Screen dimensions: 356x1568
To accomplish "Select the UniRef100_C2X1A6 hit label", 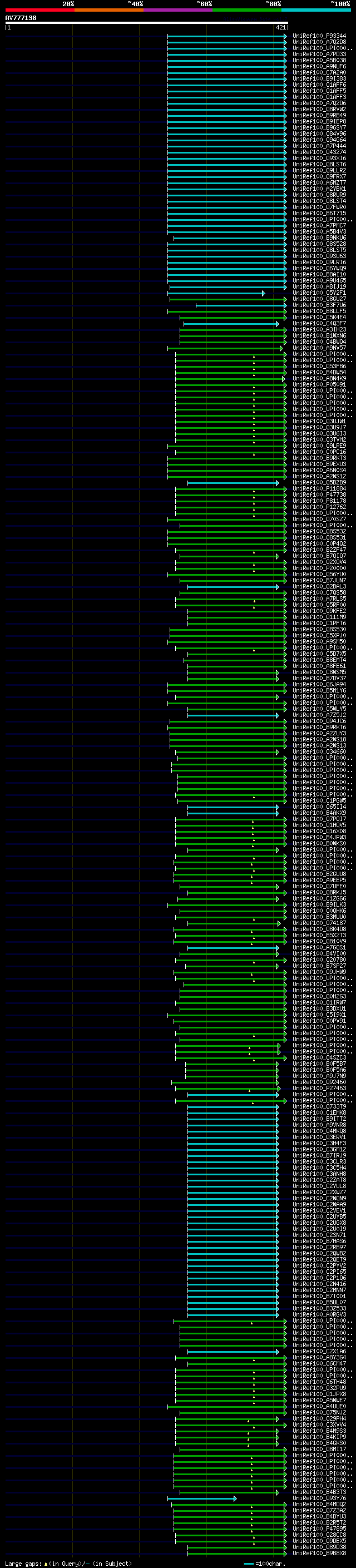I will pyautogui.click(x=319, y=1351).
